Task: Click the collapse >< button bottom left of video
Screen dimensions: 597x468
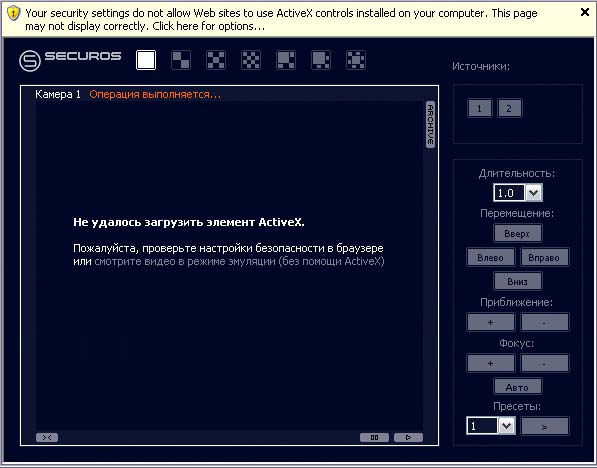Action: point(47,438)
